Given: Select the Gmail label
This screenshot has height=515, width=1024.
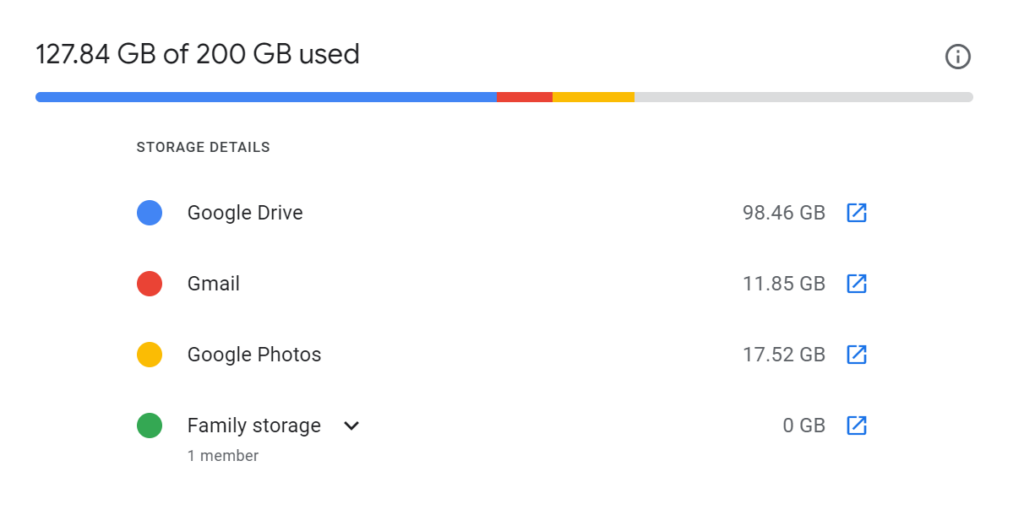Looking at the screenshot, I should [x=214, y=284].
